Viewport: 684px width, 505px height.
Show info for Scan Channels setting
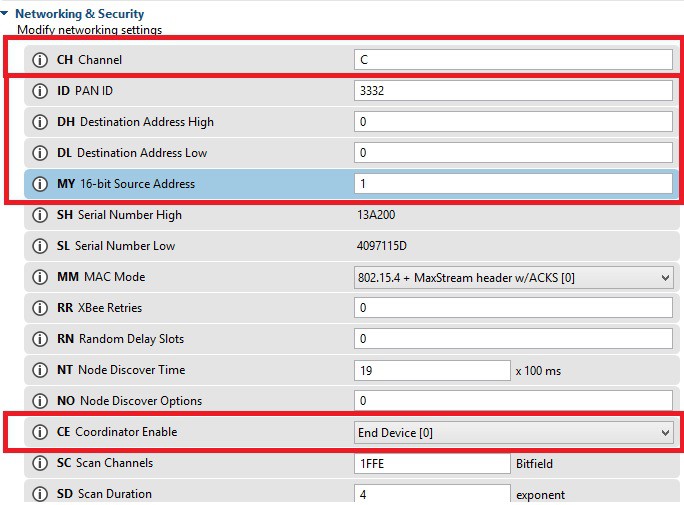[x=40, y=463]
